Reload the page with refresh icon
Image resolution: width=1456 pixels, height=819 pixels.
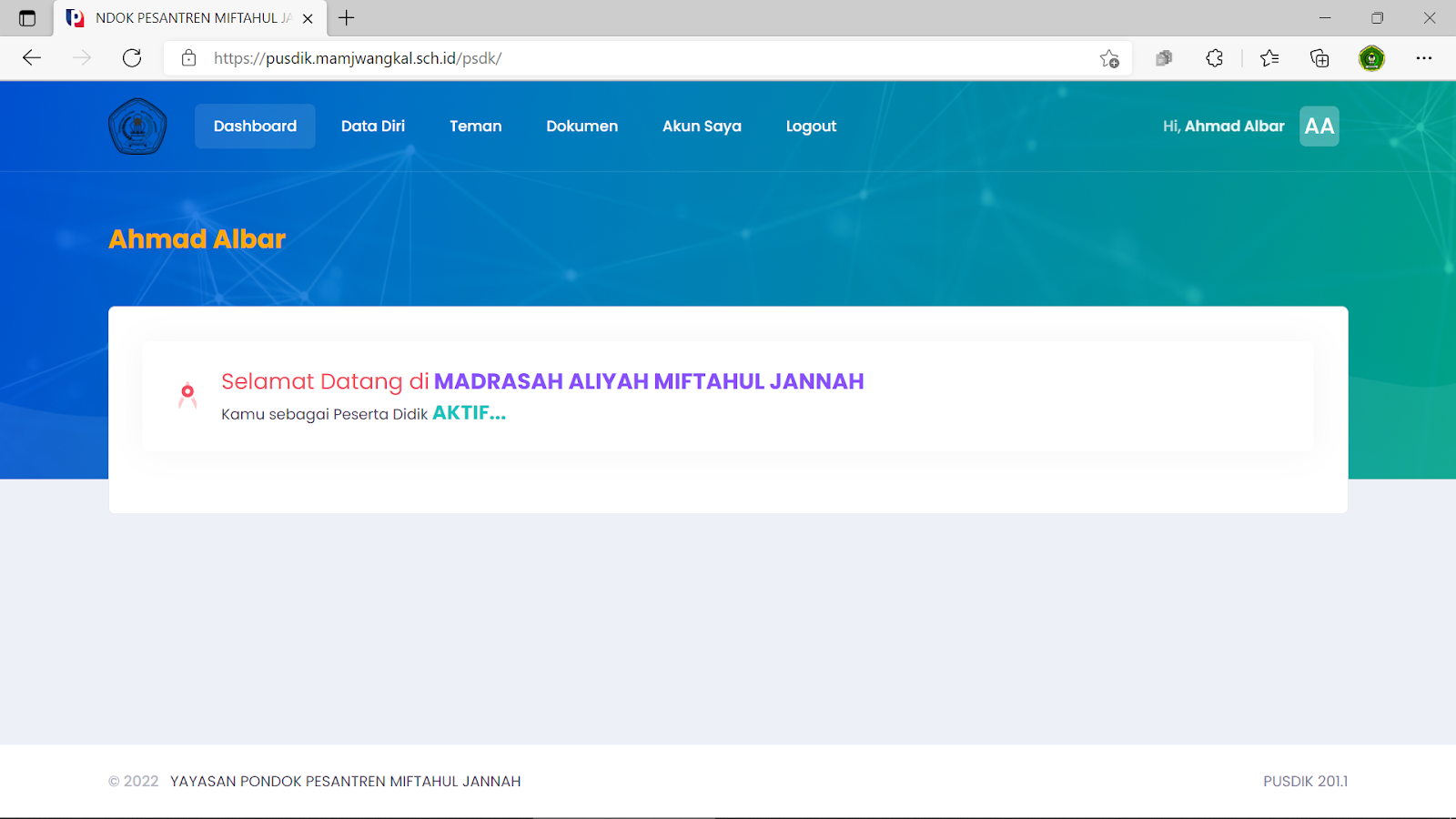tap(132, 58)
